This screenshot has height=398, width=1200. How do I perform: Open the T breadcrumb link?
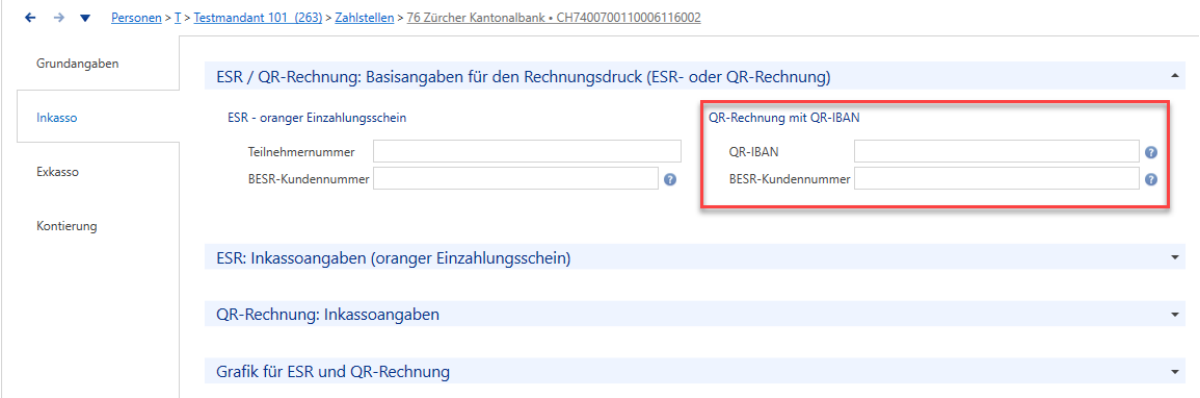177,18
